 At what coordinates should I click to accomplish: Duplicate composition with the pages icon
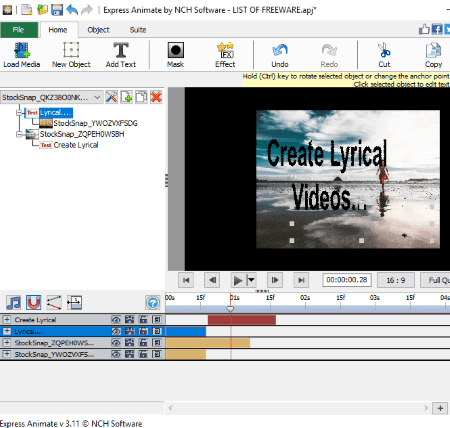(141, 97)
